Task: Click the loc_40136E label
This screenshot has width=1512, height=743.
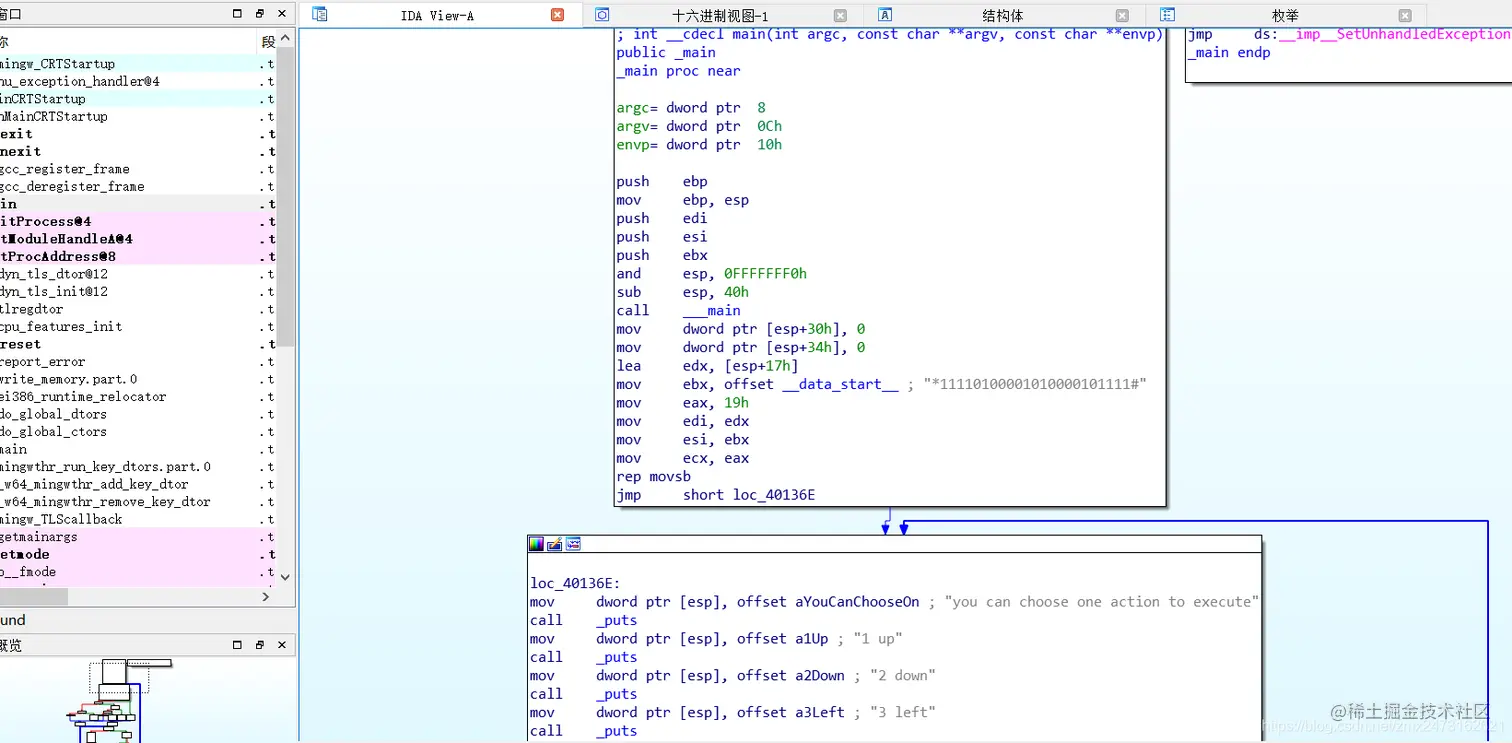Action: click(x=575, y=583)
